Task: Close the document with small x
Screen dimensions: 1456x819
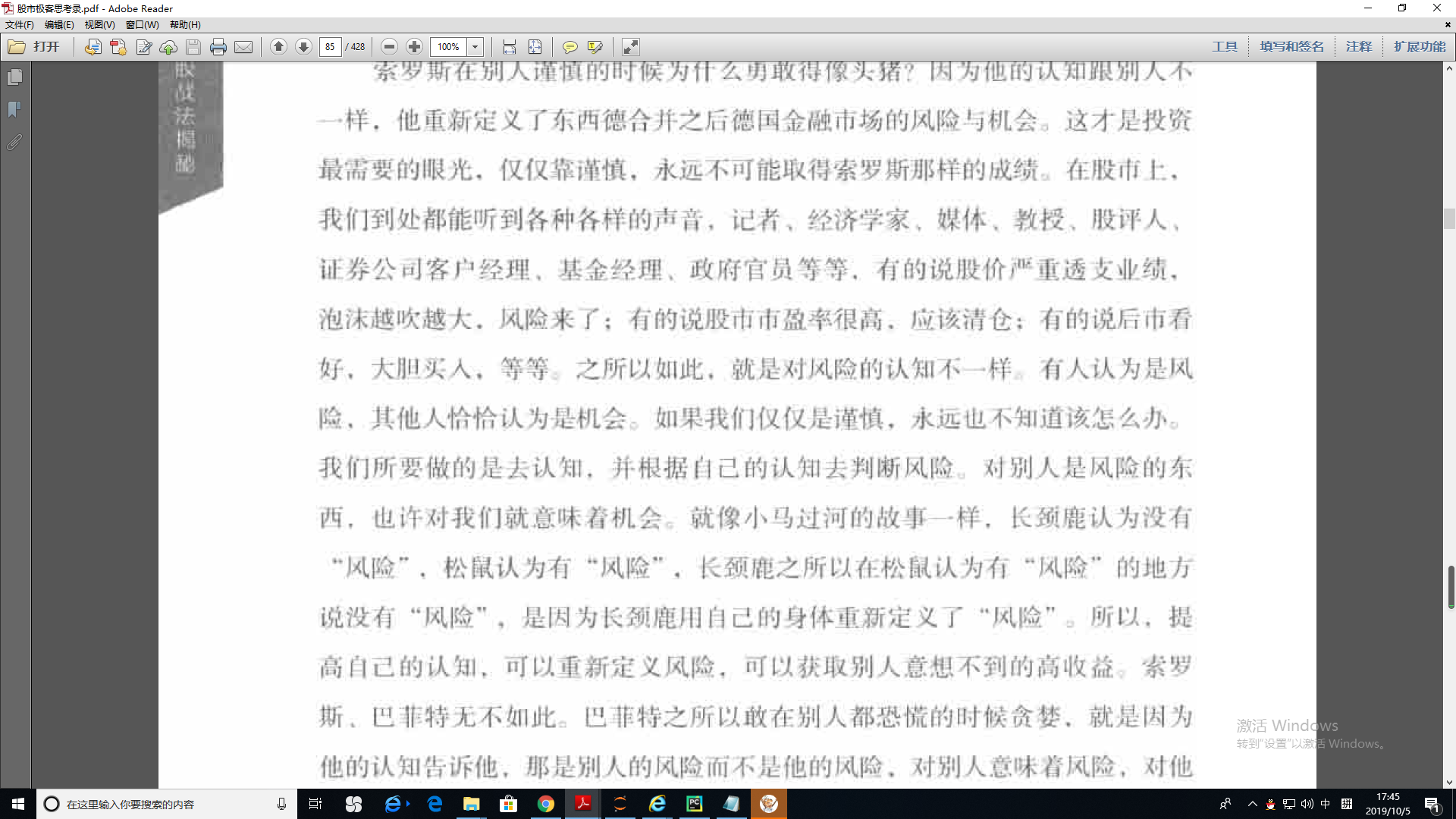Action: tap(1448, 25)
